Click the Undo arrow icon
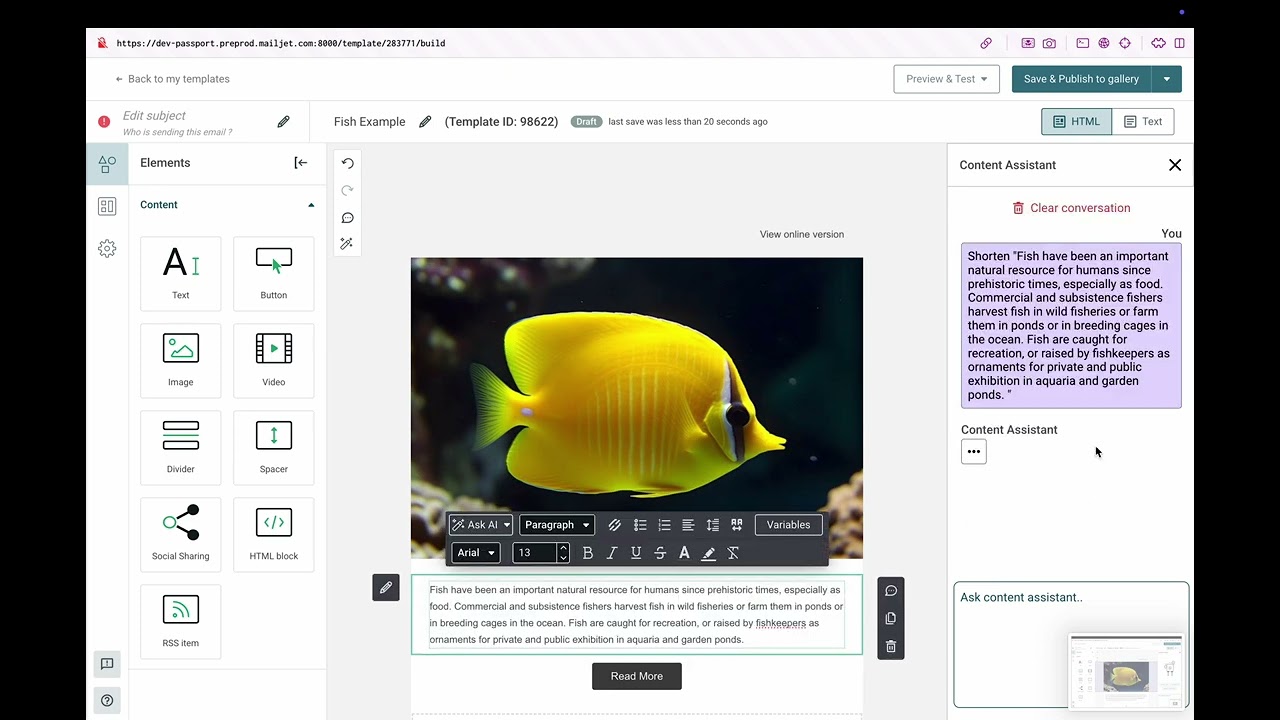Screen dimensions: 1280x720 tap(347, 163)
